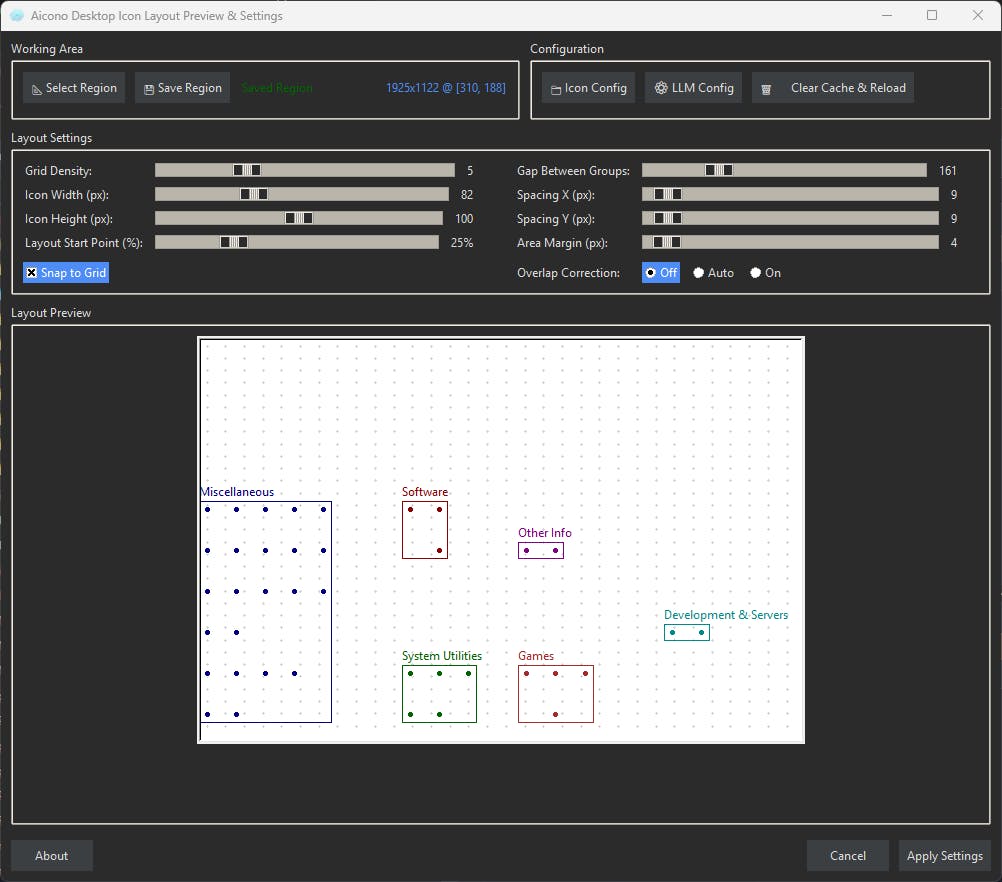
Task: Open LLM Config settings
Action: 693,88
